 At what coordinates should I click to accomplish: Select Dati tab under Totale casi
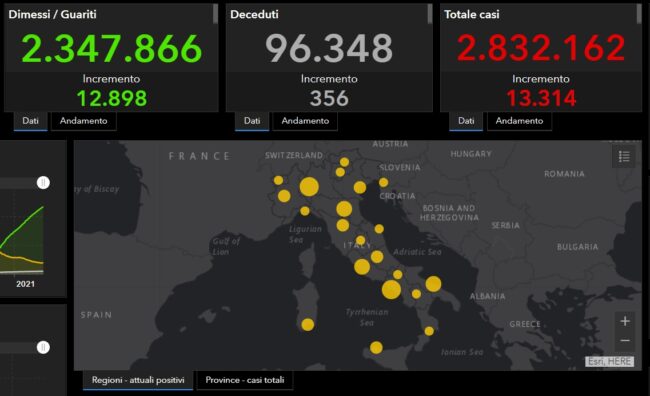pyautogui.click(x=466, y=121)
